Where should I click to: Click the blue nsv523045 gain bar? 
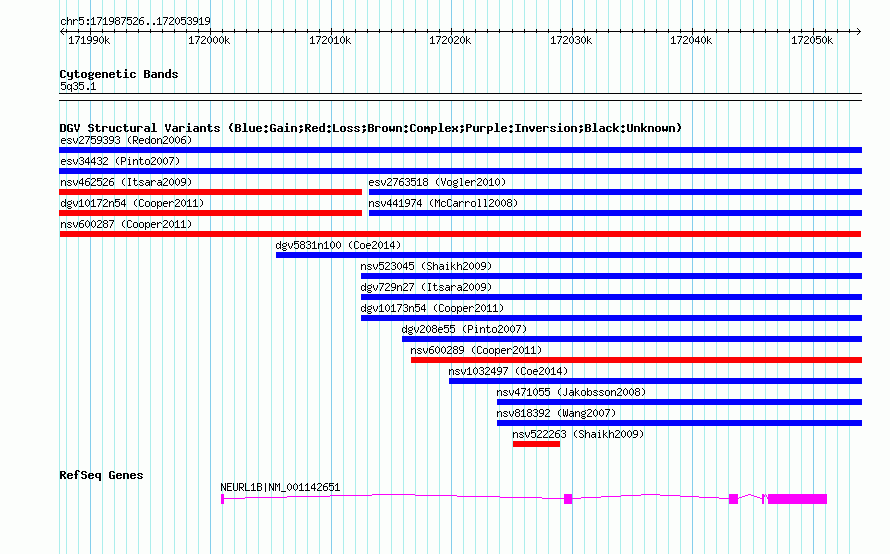pyautogui.click(x=611, y=276)
